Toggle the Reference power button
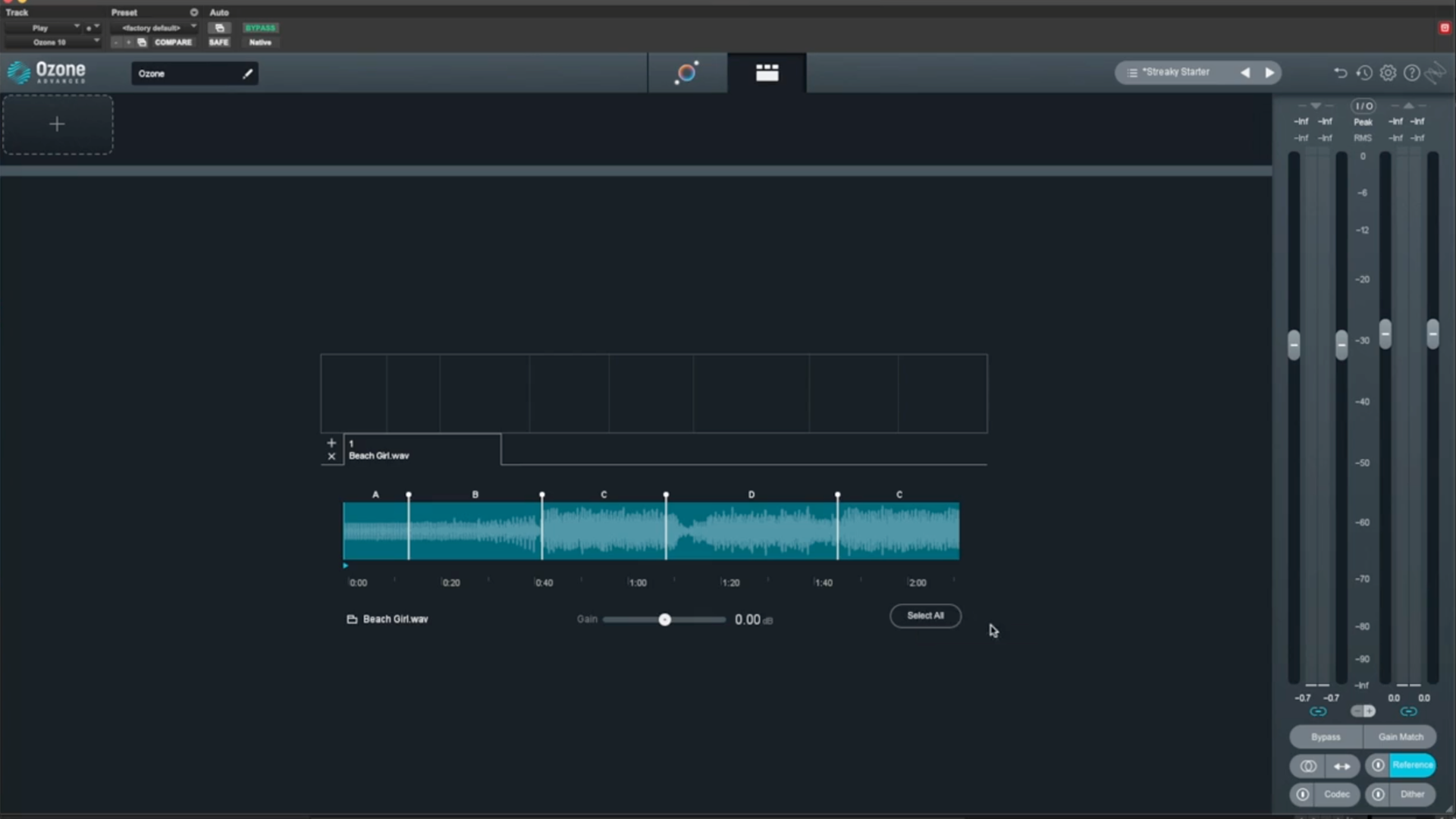Screen dimensions: 1456x819 (1378, 765)
